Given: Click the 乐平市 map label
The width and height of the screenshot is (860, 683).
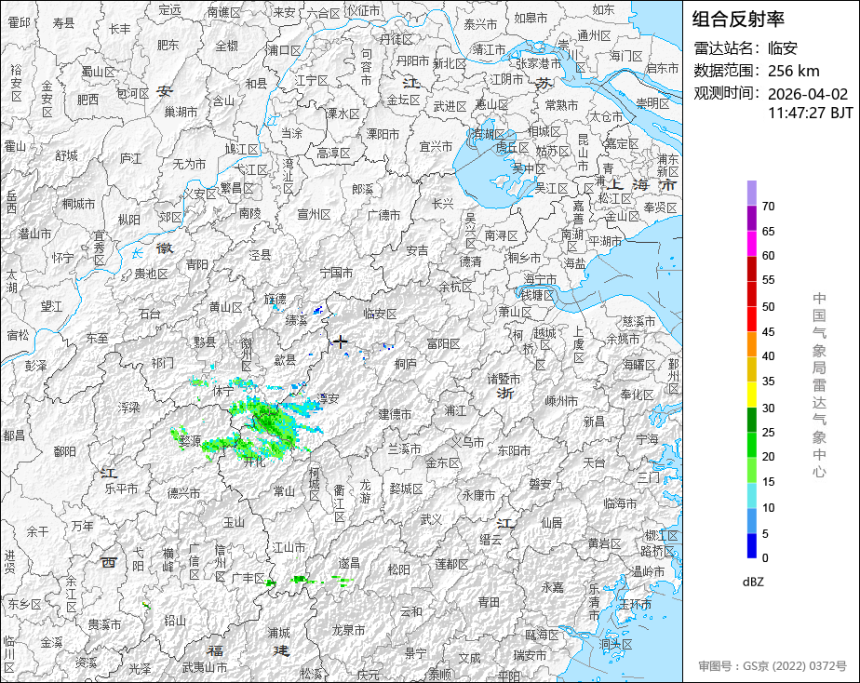Looking at the screenshot, I should [121, 487].
